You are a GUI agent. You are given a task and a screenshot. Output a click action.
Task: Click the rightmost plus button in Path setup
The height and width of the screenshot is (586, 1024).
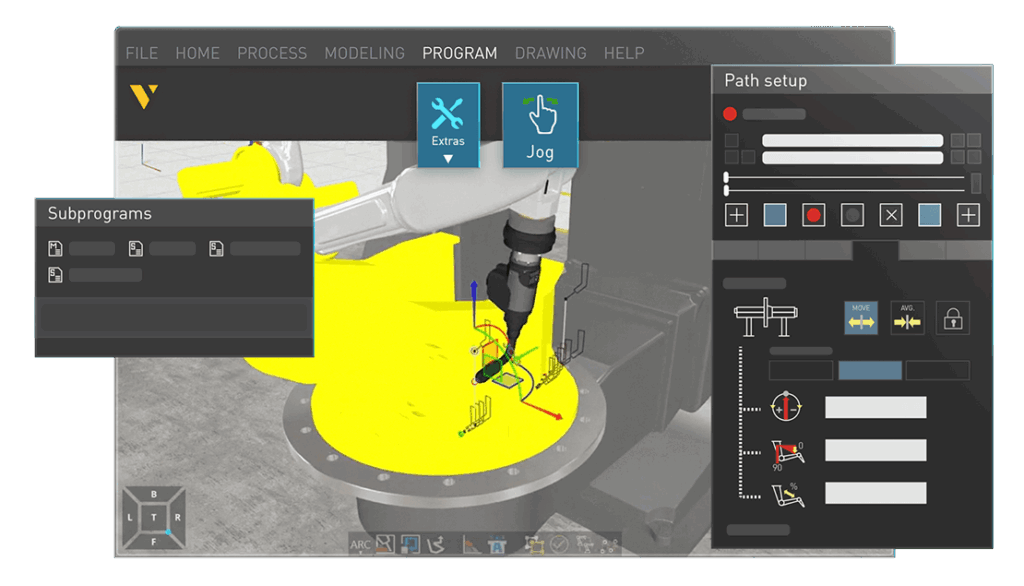click(968, 215)
